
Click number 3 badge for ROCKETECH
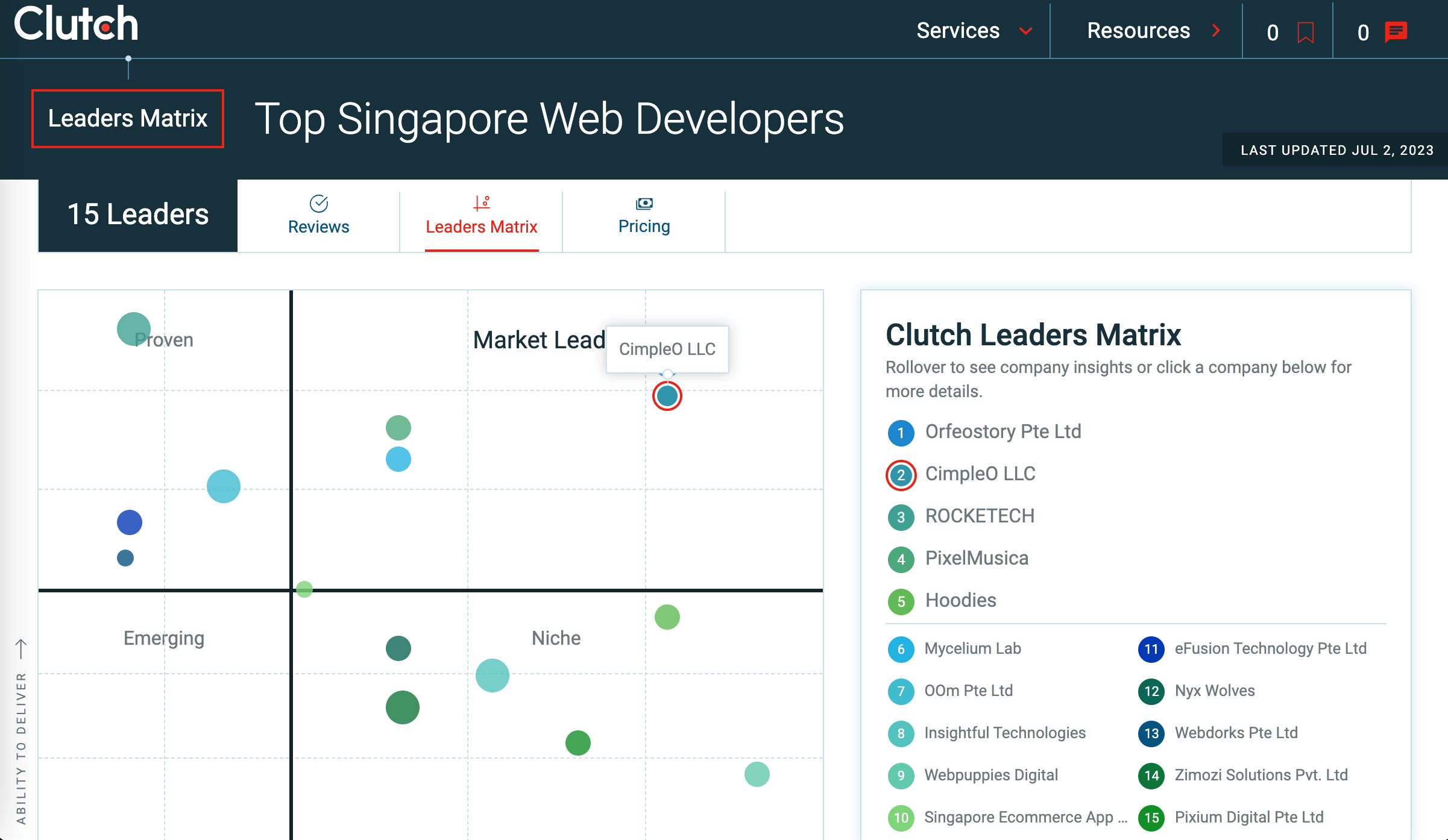click(901, 518)
